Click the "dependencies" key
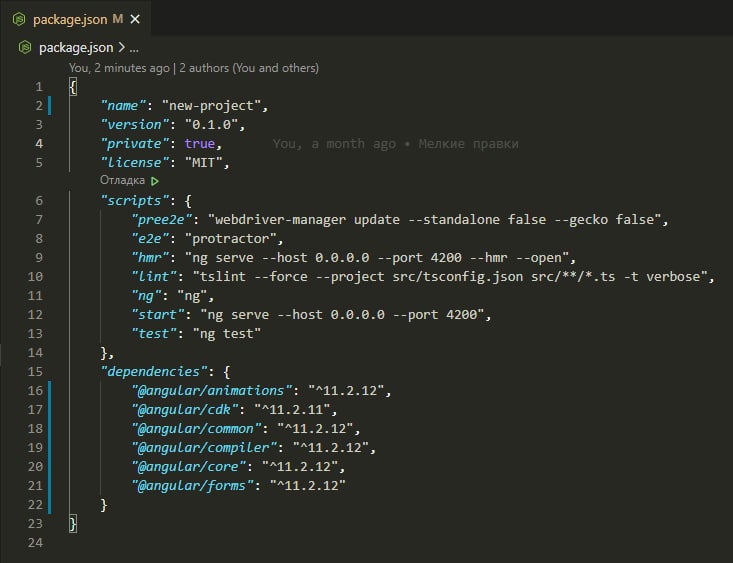 (154, 372)
